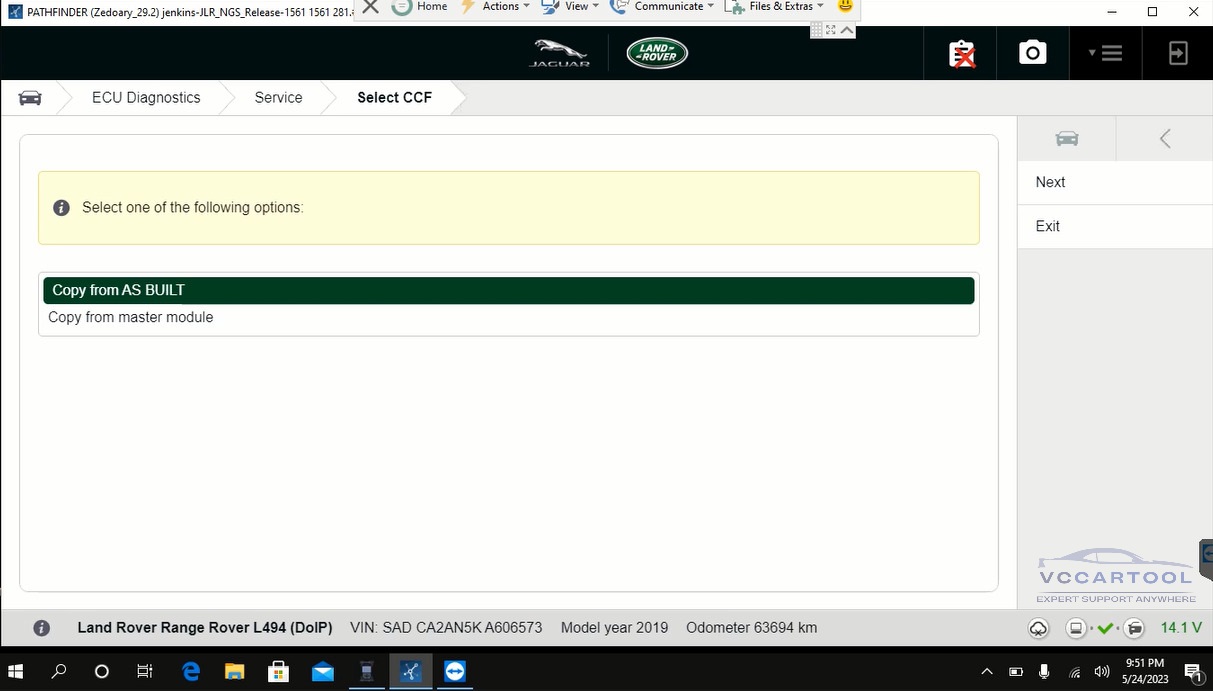This screenshot has height=691, width=1213.
Task: Click the exit session door icon
Action: (x=1178, y=53)
